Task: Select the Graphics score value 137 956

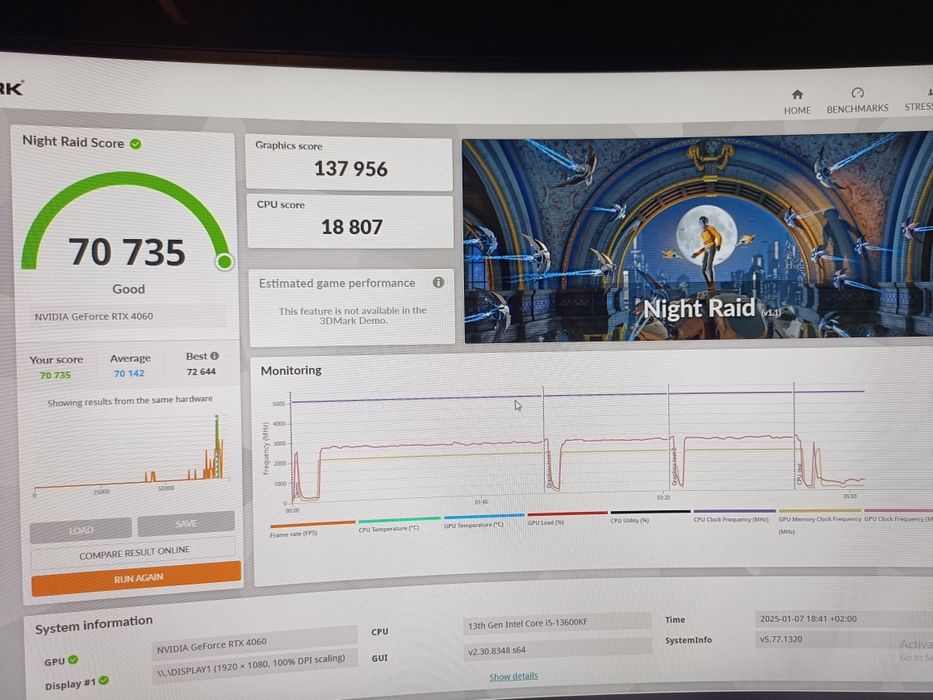Action: tap(351, 169)
